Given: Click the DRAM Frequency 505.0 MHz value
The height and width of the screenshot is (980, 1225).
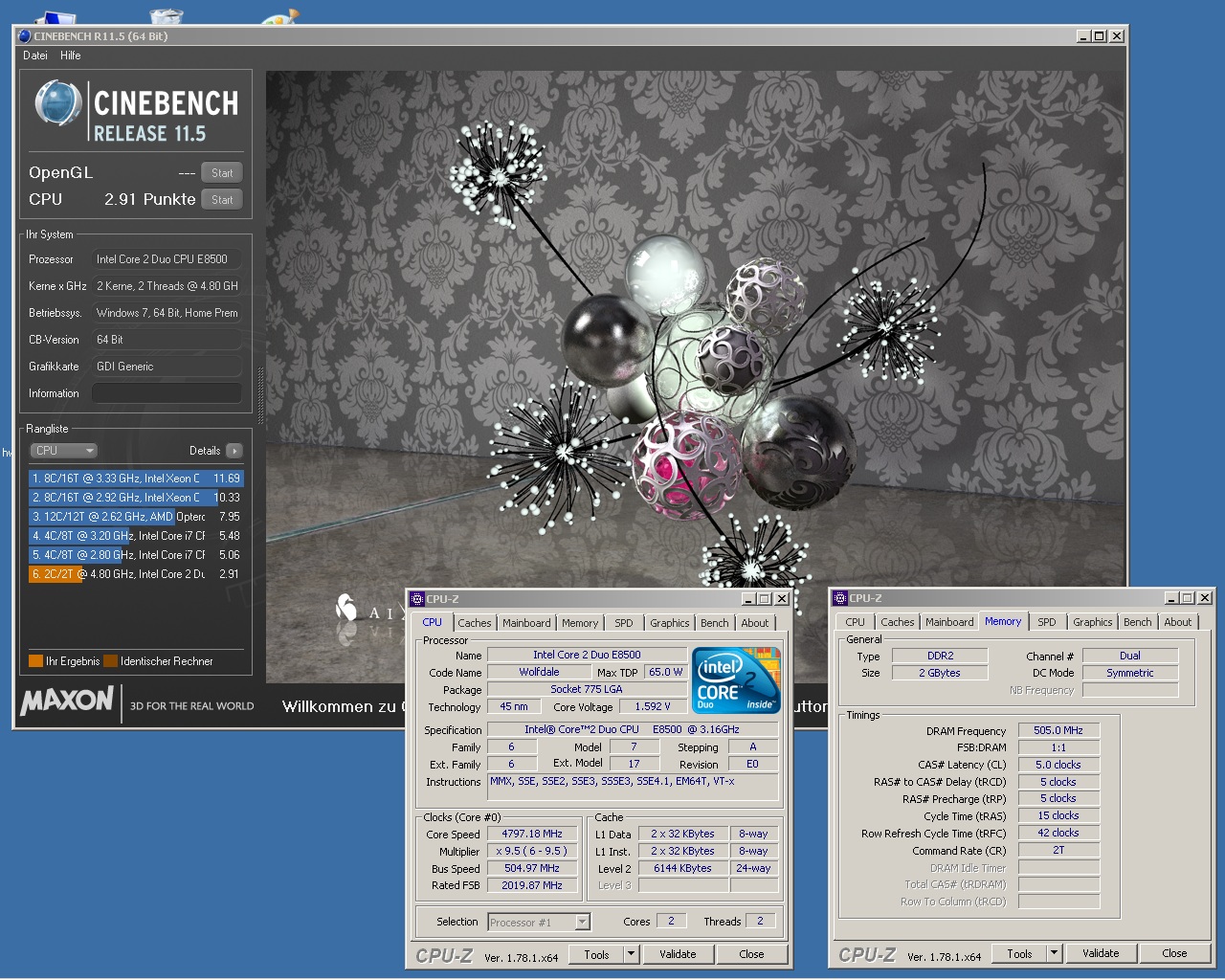Looking at the screenshot, I should (1058, 730).
